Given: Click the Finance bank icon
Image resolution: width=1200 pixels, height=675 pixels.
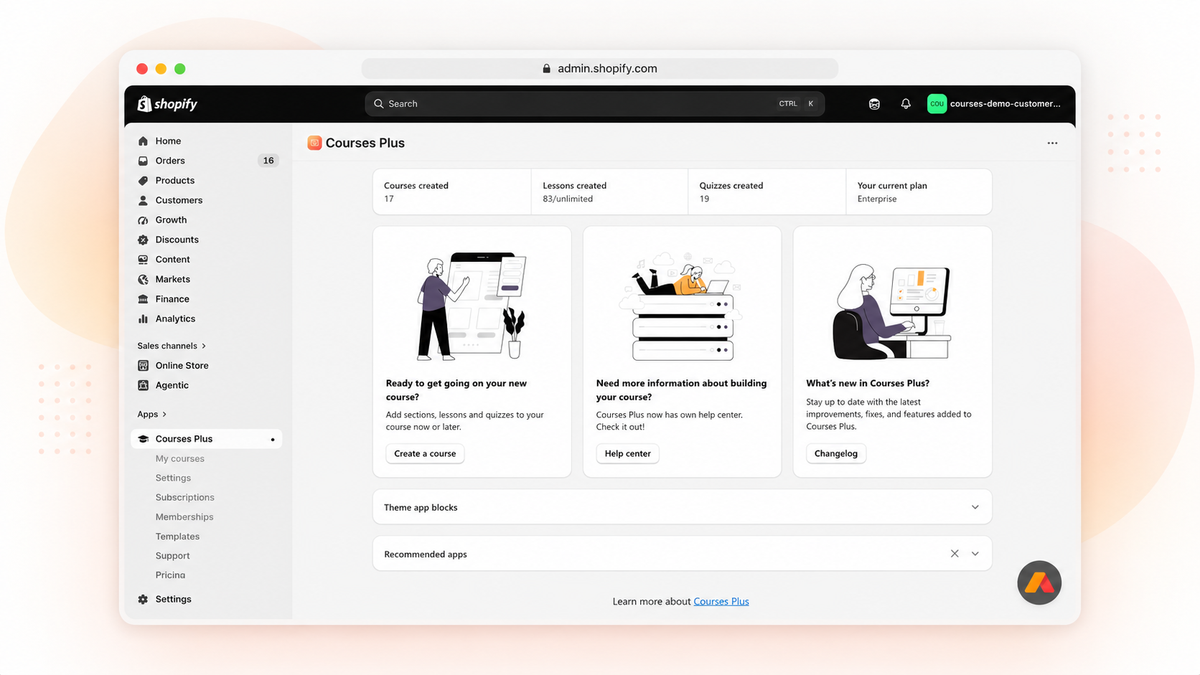Looking at the screenshot, I should tap(143, 299).
